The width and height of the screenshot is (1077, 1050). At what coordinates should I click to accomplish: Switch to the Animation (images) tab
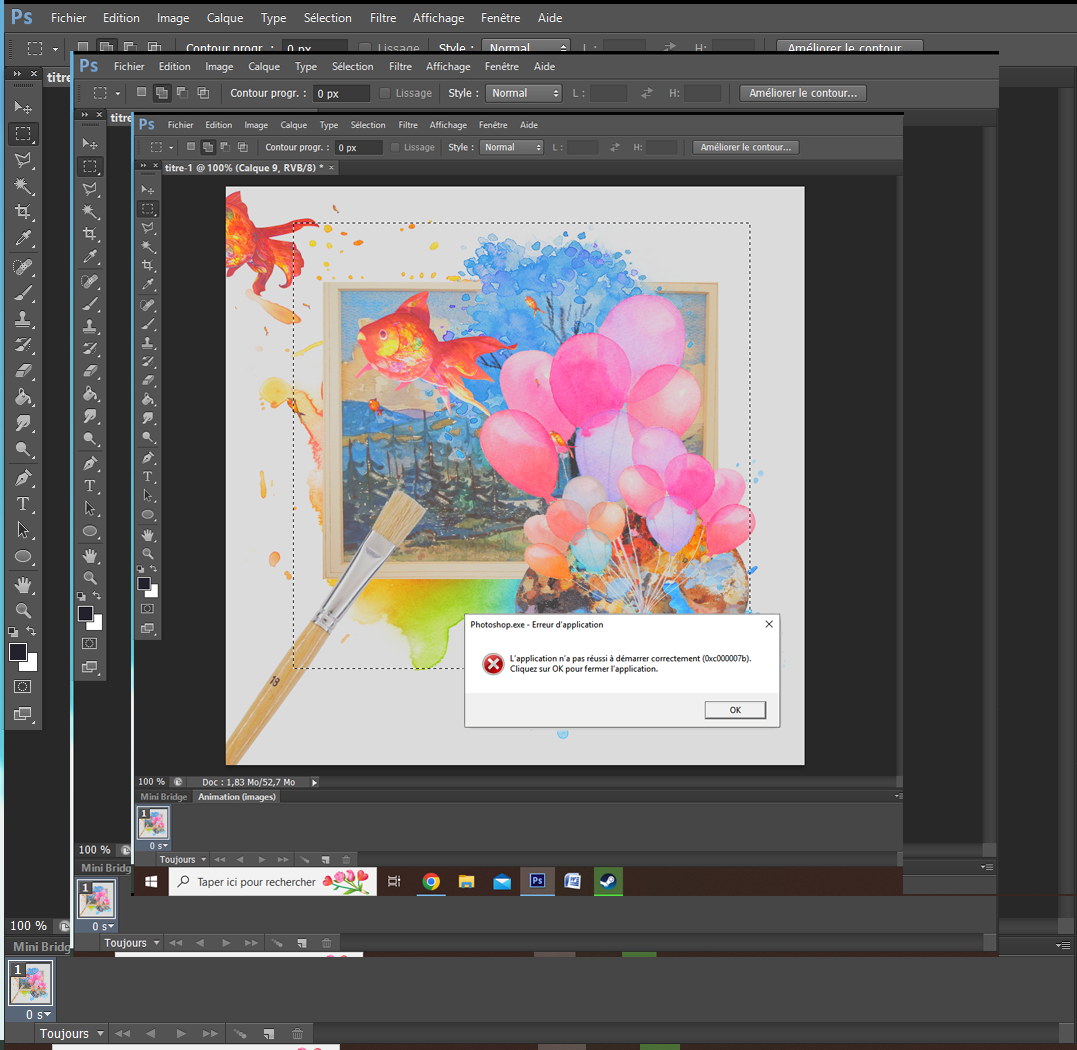[237, 797]
